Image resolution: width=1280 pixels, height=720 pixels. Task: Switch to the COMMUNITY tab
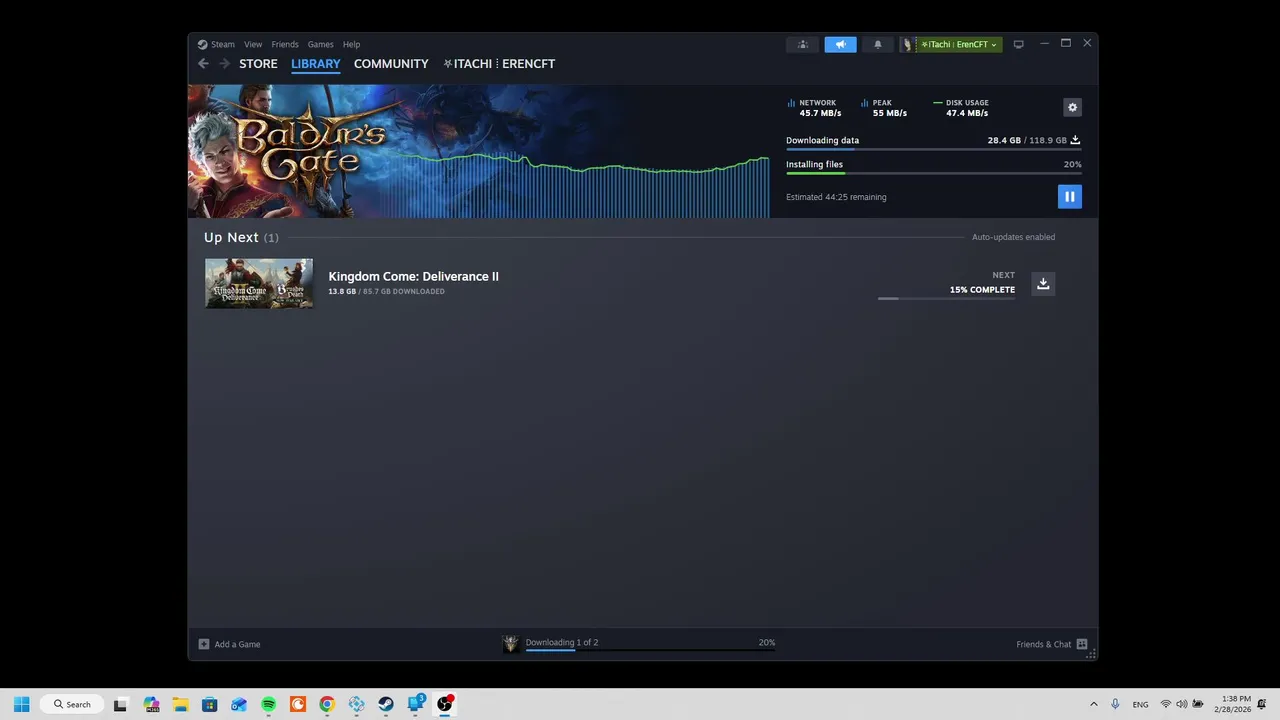pos(391,63)
